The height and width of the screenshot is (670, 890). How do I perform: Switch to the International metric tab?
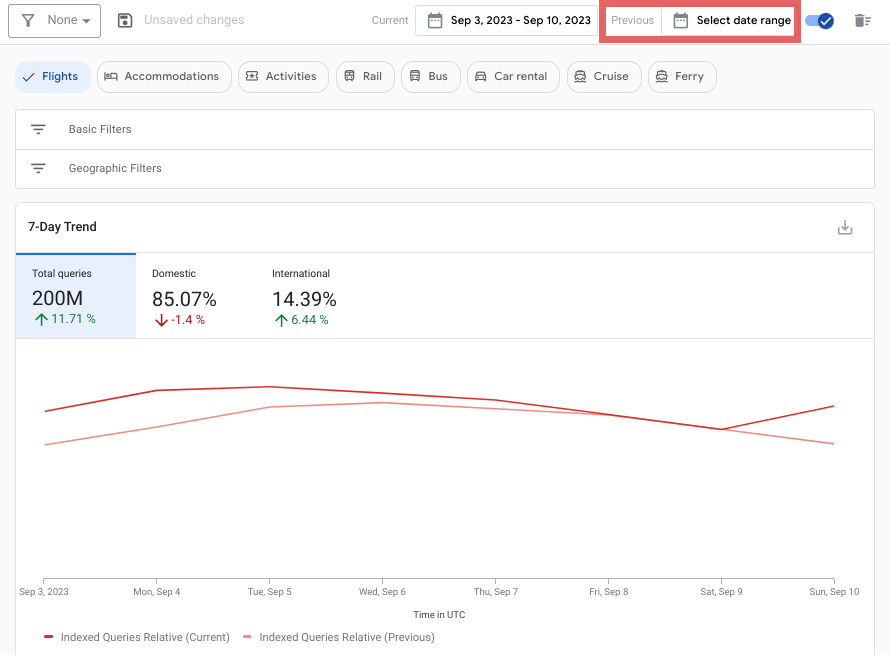pos(303,296)
